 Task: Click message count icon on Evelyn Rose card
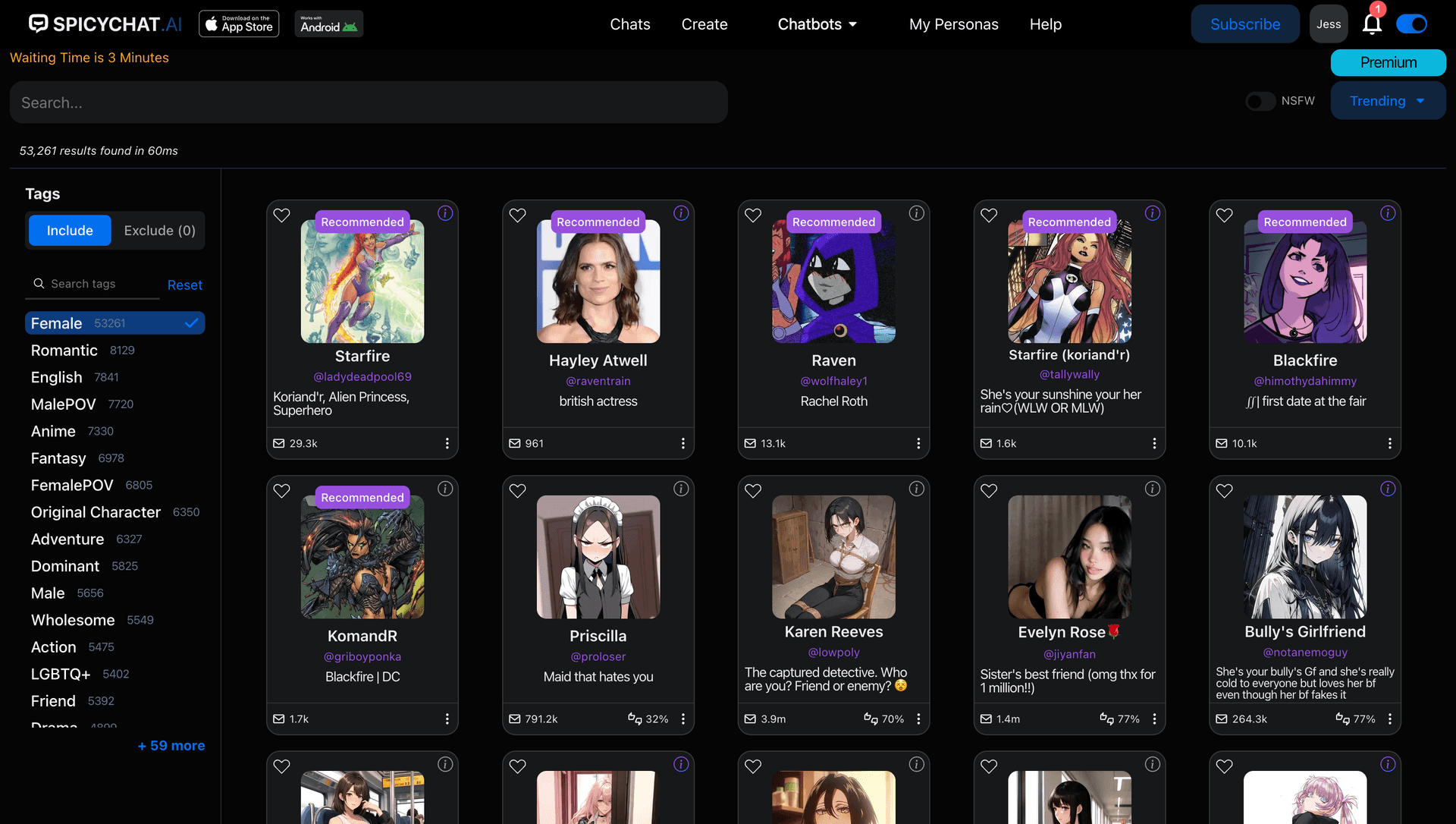pos(986,719)
